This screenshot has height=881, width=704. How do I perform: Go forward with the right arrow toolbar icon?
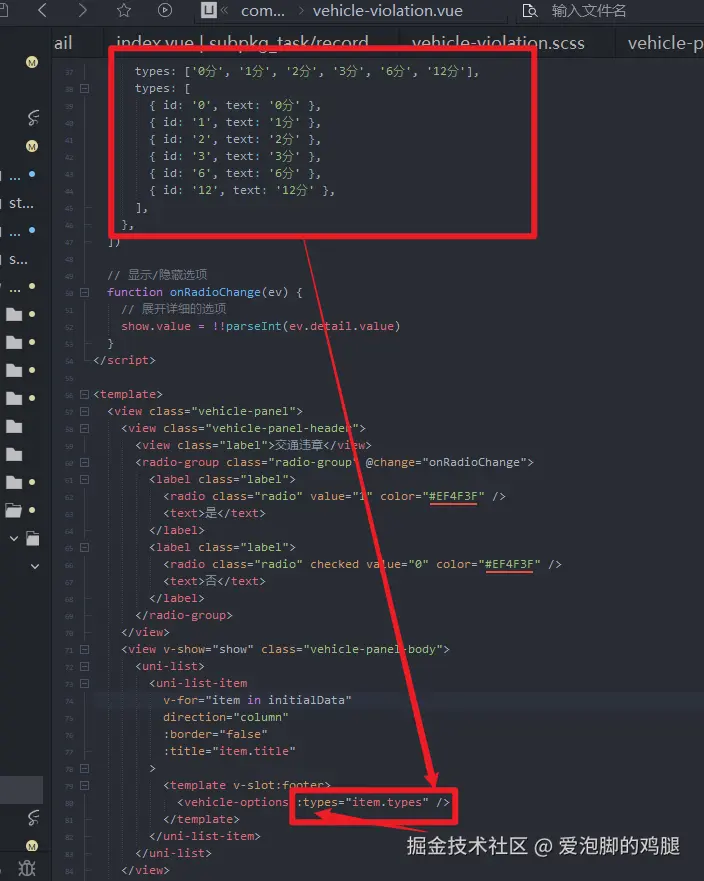[x=83, y=10]
